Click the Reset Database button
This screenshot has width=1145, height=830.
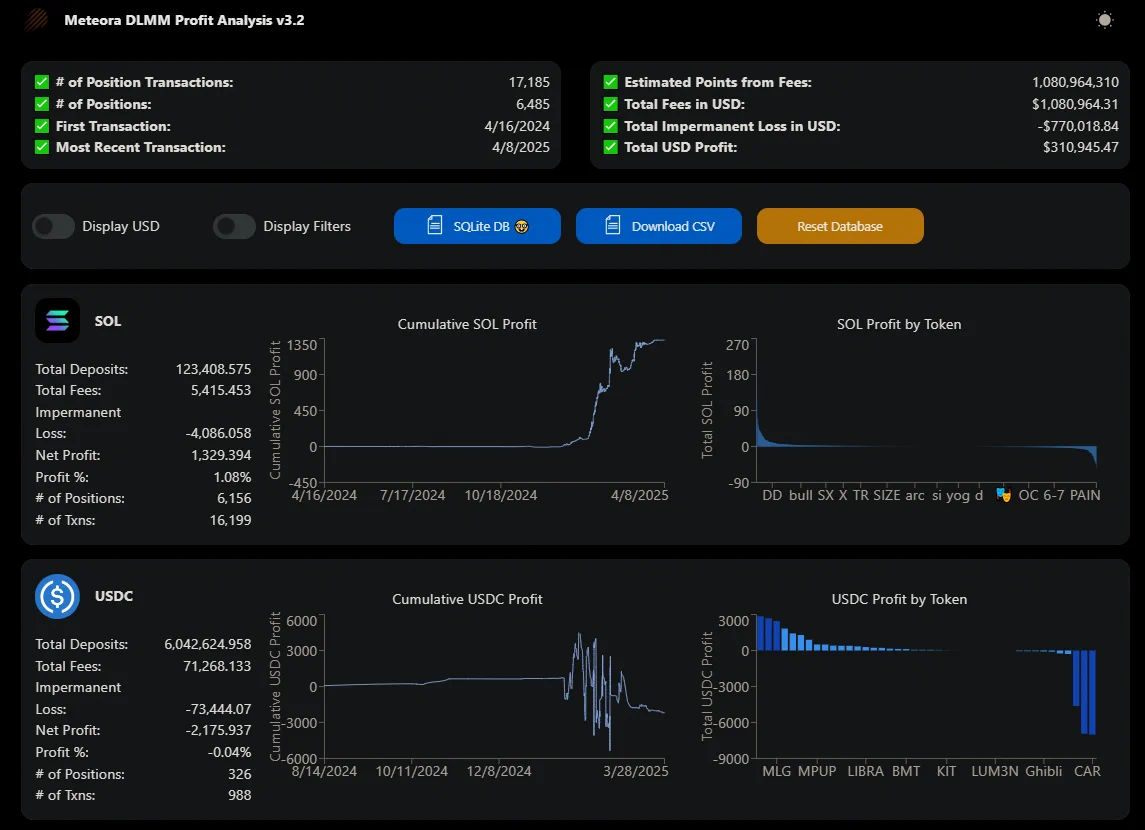[x=840, y=226]
